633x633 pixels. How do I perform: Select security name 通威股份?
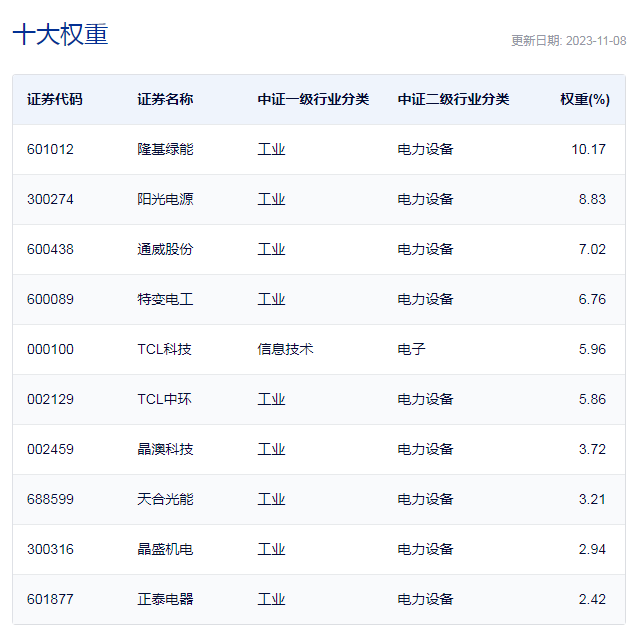(x=165, y=249)
